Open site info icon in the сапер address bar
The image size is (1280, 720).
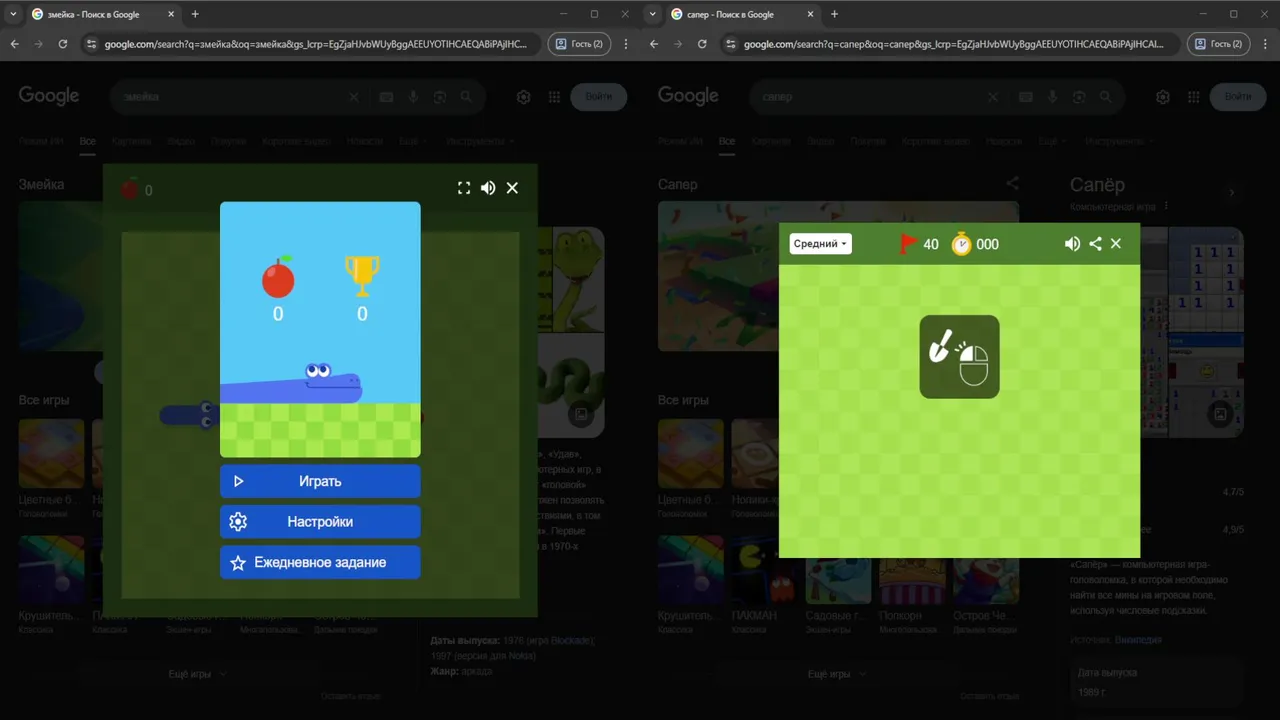[731, 44]
